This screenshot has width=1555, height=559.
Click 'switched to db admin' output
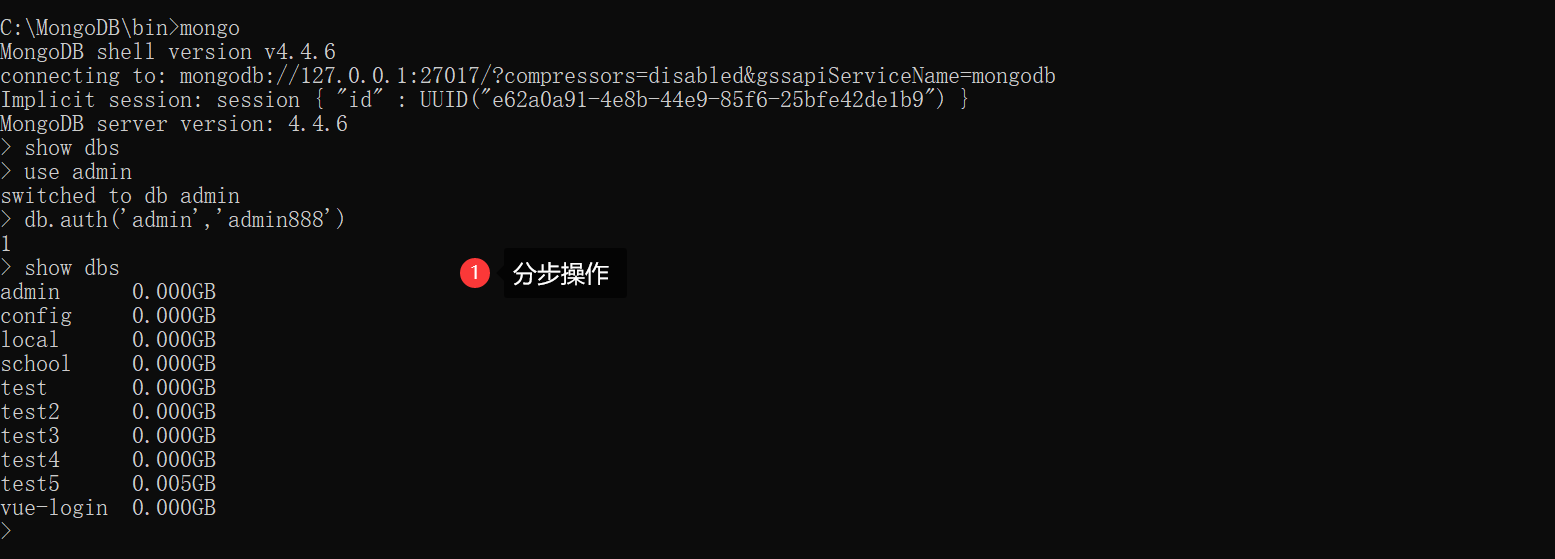coord(120,196)
